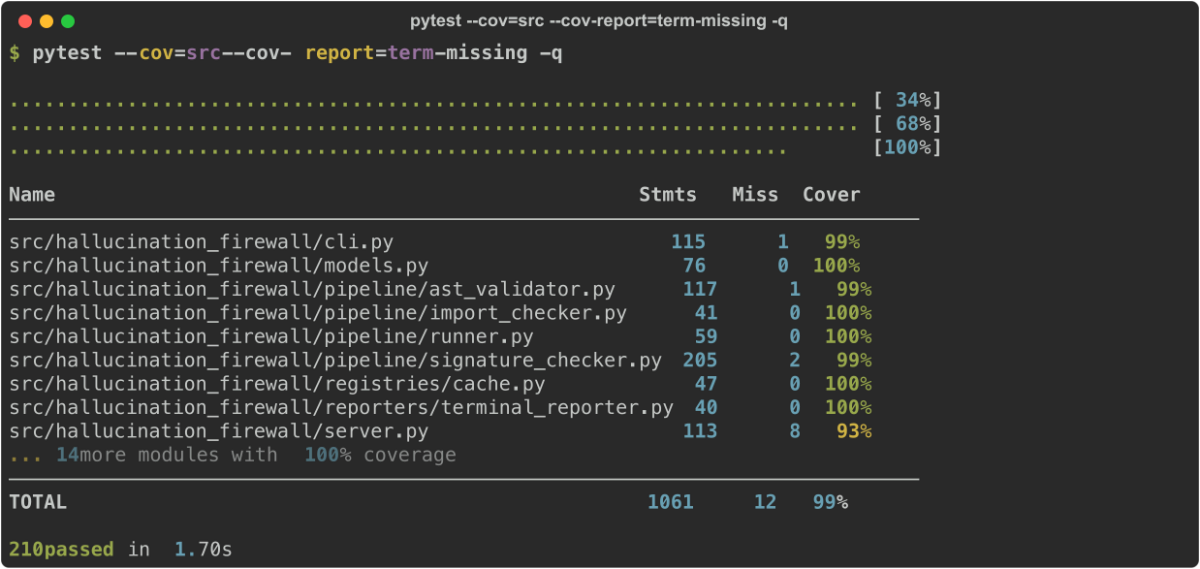Click the models.py file path
This screenshot has width=1200, height=569.
click(218, 266)
